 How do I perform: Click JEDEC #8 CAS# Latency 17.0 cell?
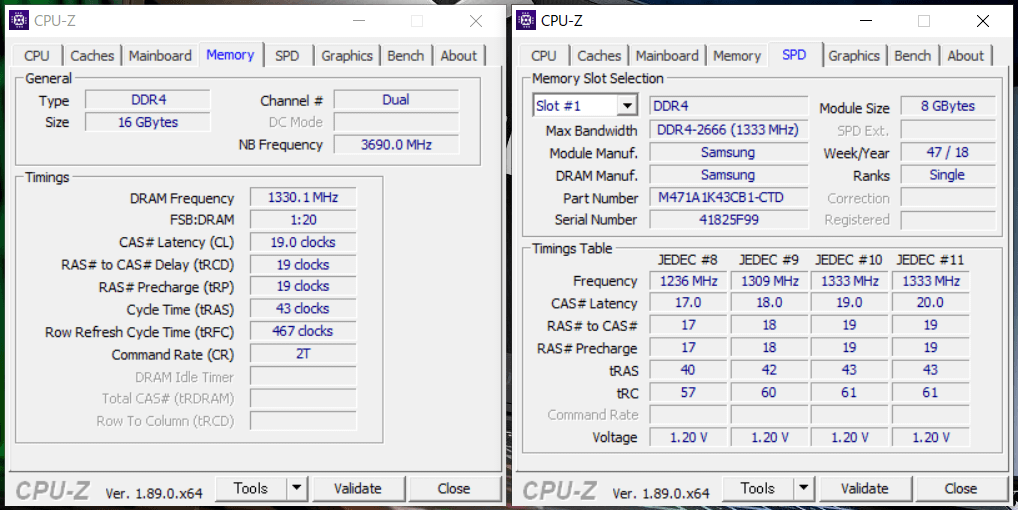click(x=688, y=303)
